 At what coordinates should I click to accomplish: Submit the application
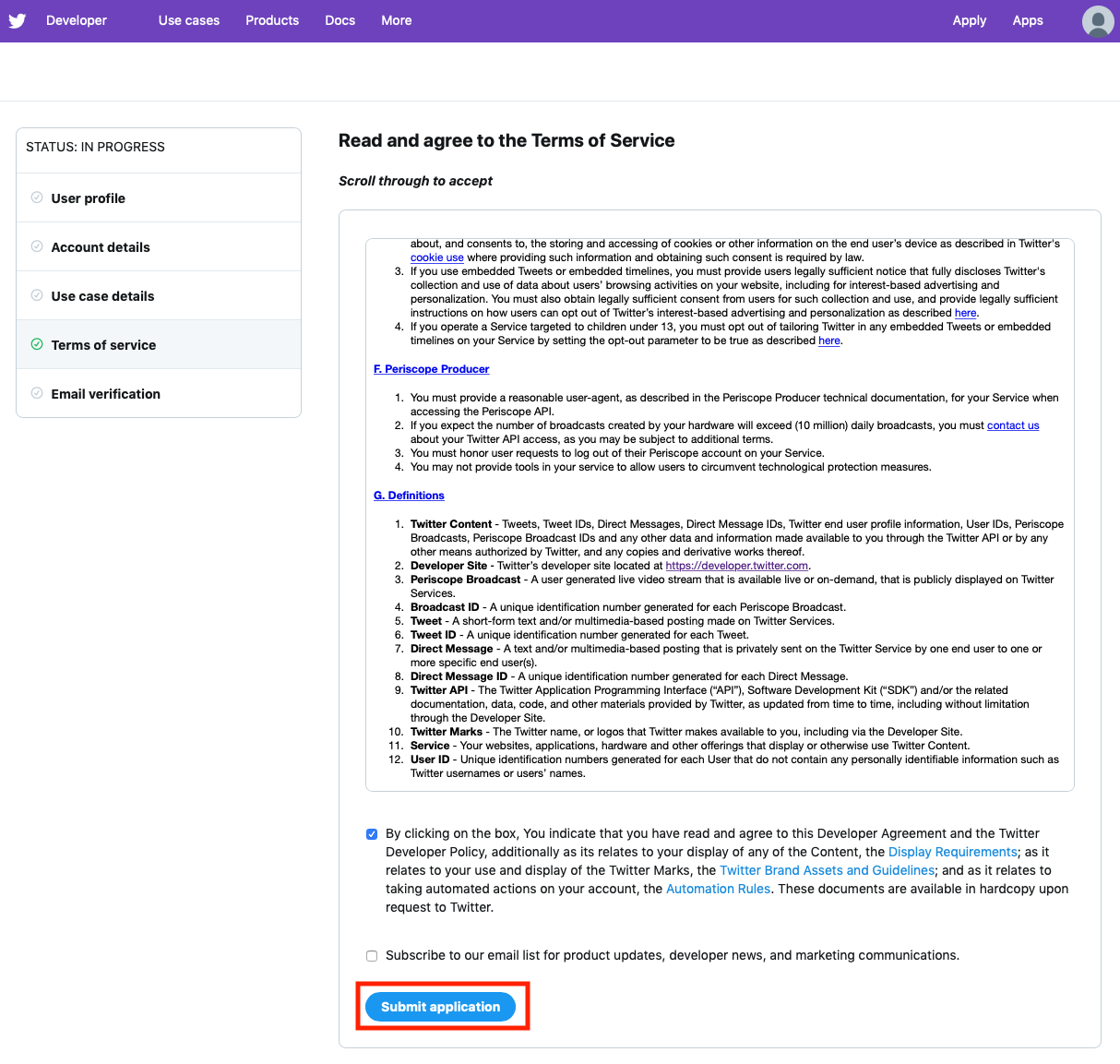441,1007
